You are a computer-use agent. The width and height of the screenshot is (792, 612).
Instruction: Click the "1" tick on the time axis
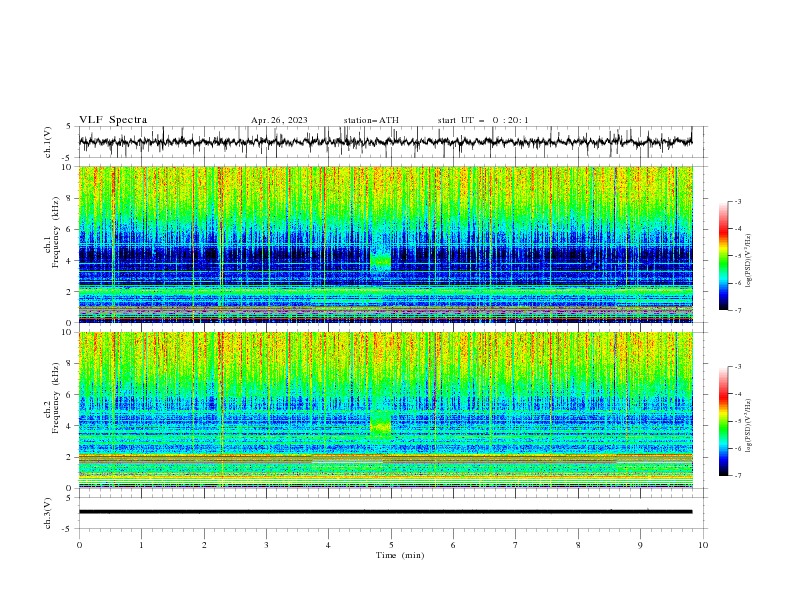141,545
